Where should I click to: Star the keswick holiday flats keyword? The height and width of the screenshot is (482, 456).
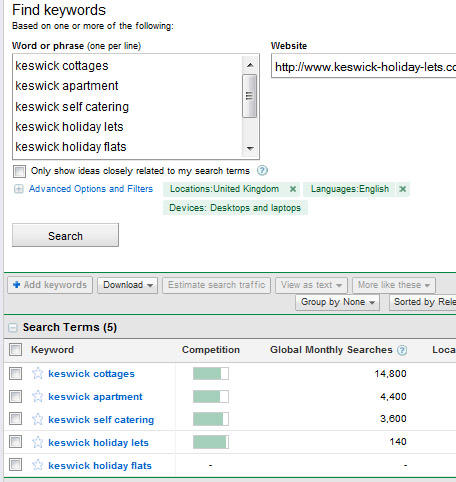pyautogui.click(x=37, y=465)
